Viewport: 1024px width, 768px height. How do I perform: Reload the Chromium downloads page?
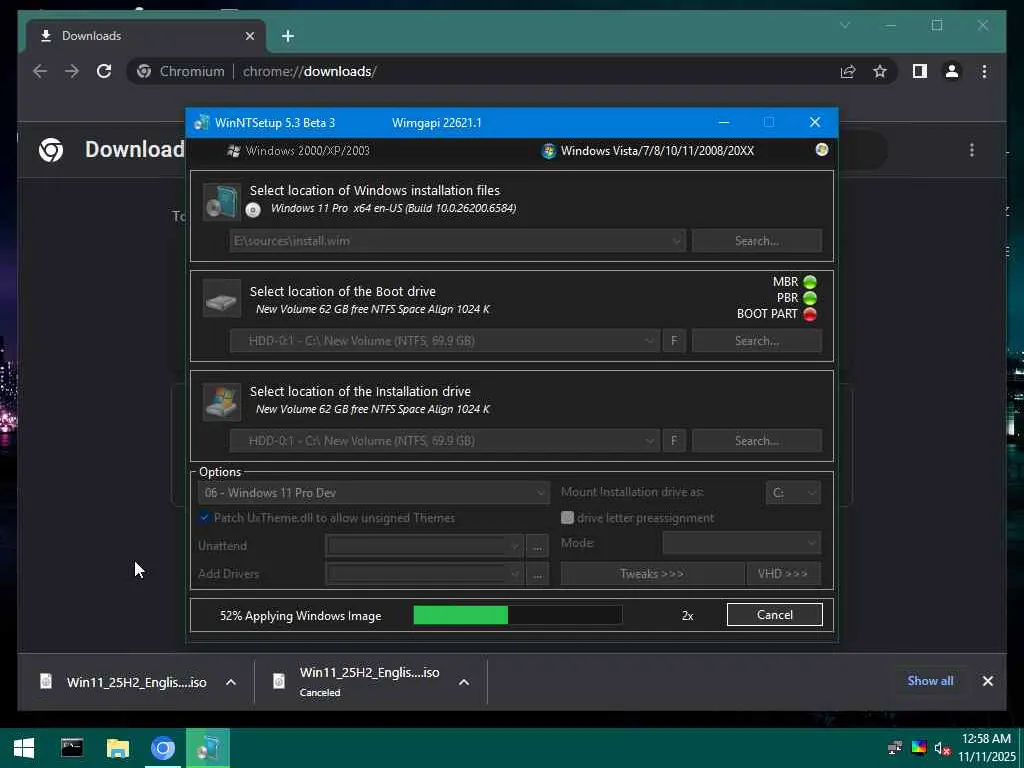pyautogui.click(x=104, y=71)
